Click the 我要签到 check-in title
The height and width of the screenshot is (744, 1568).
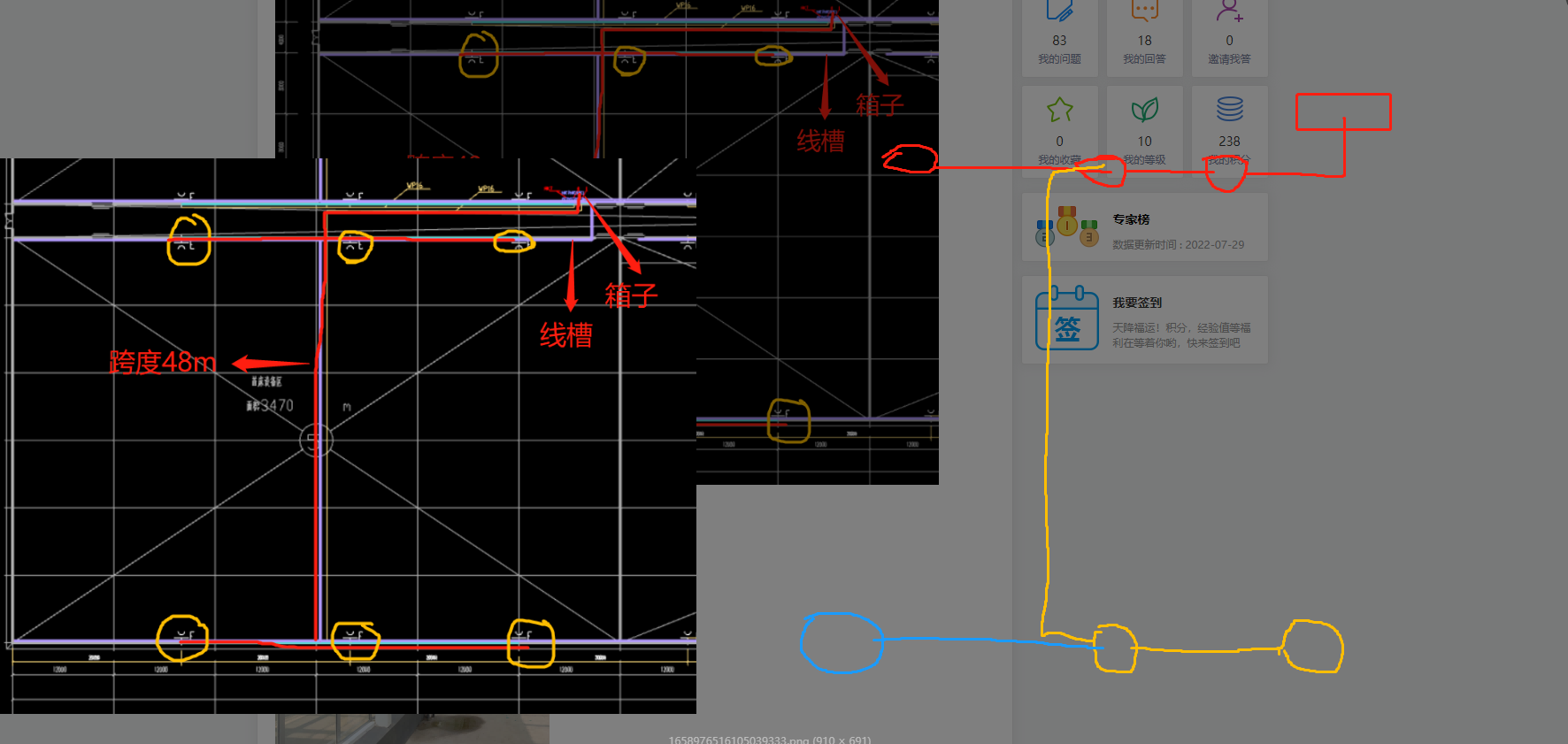click(x=1137, y=303)
